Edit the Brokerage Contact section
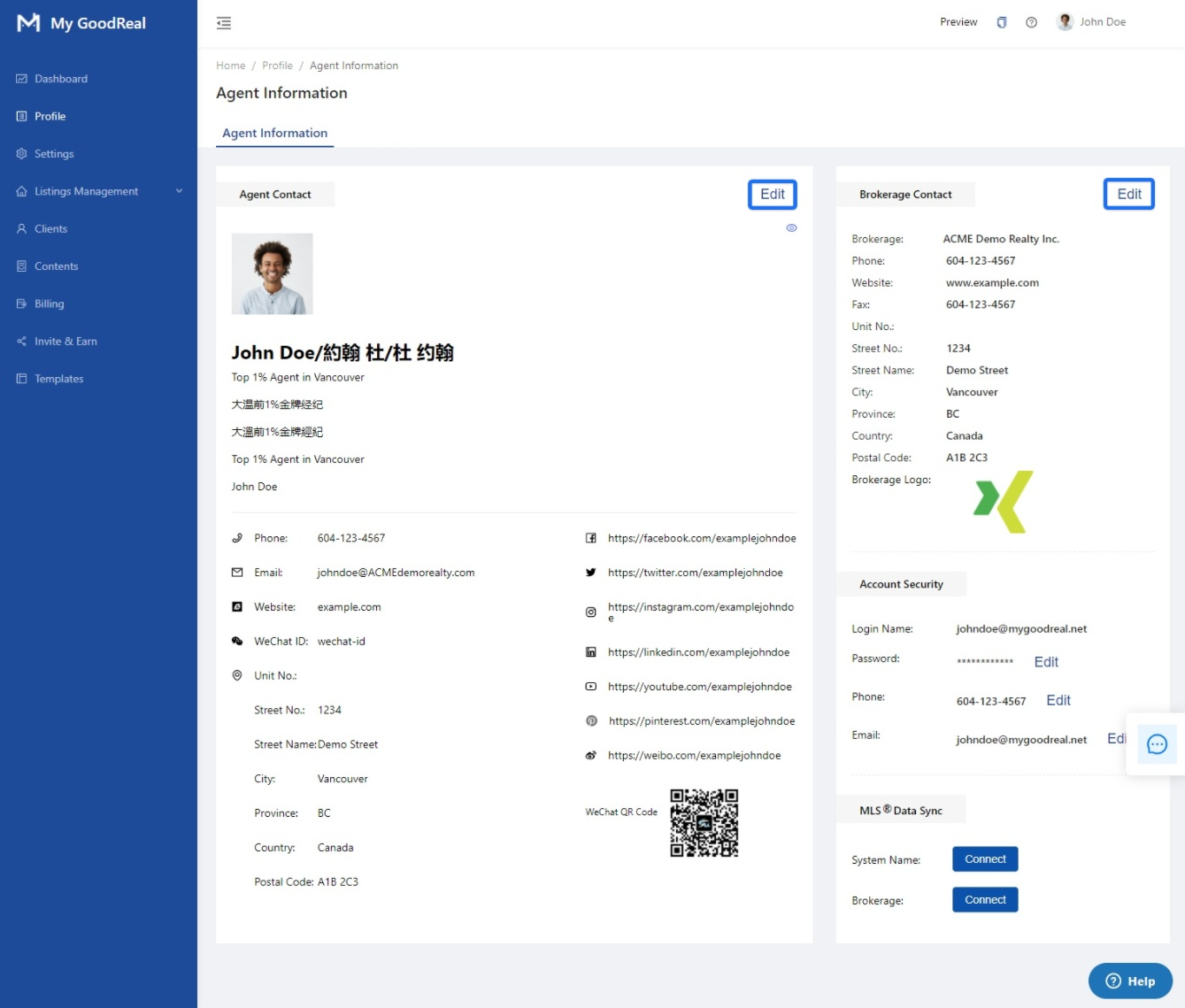Image resolution: width=1185 pixels, height=1008 pixels. pyautogui.click(x=1128, y=195)
